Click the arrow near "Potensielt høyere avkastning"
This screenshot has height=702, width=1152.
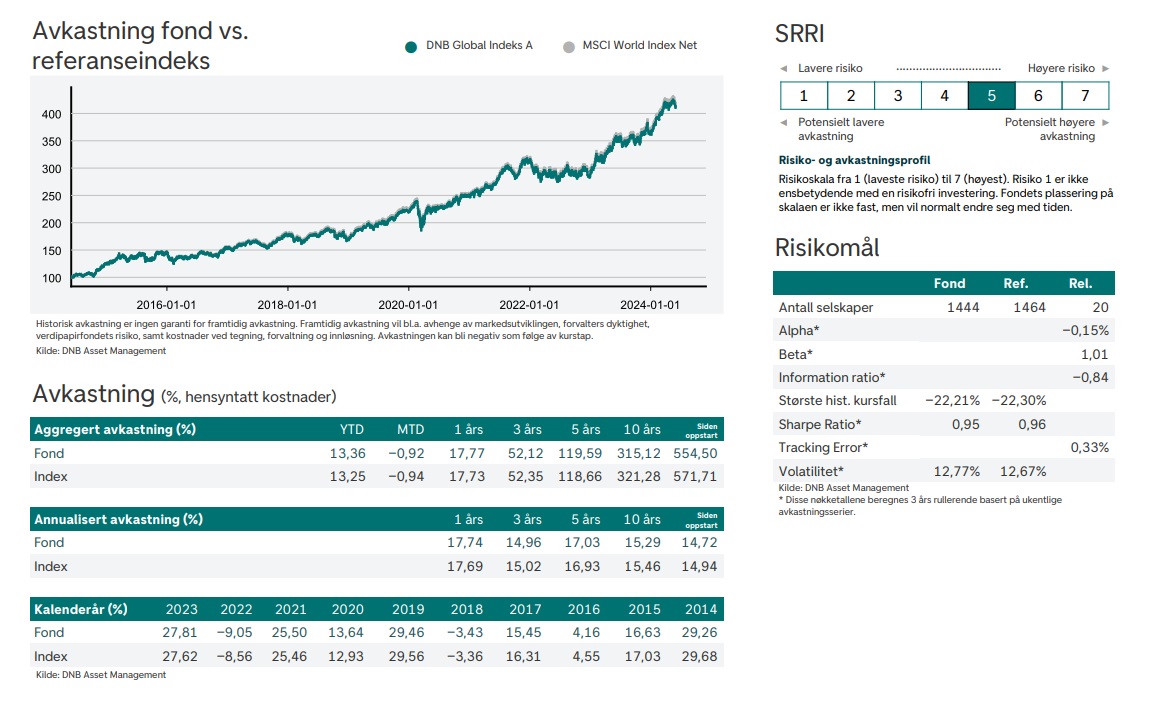pyautogui.click(x=1106, y=121)
